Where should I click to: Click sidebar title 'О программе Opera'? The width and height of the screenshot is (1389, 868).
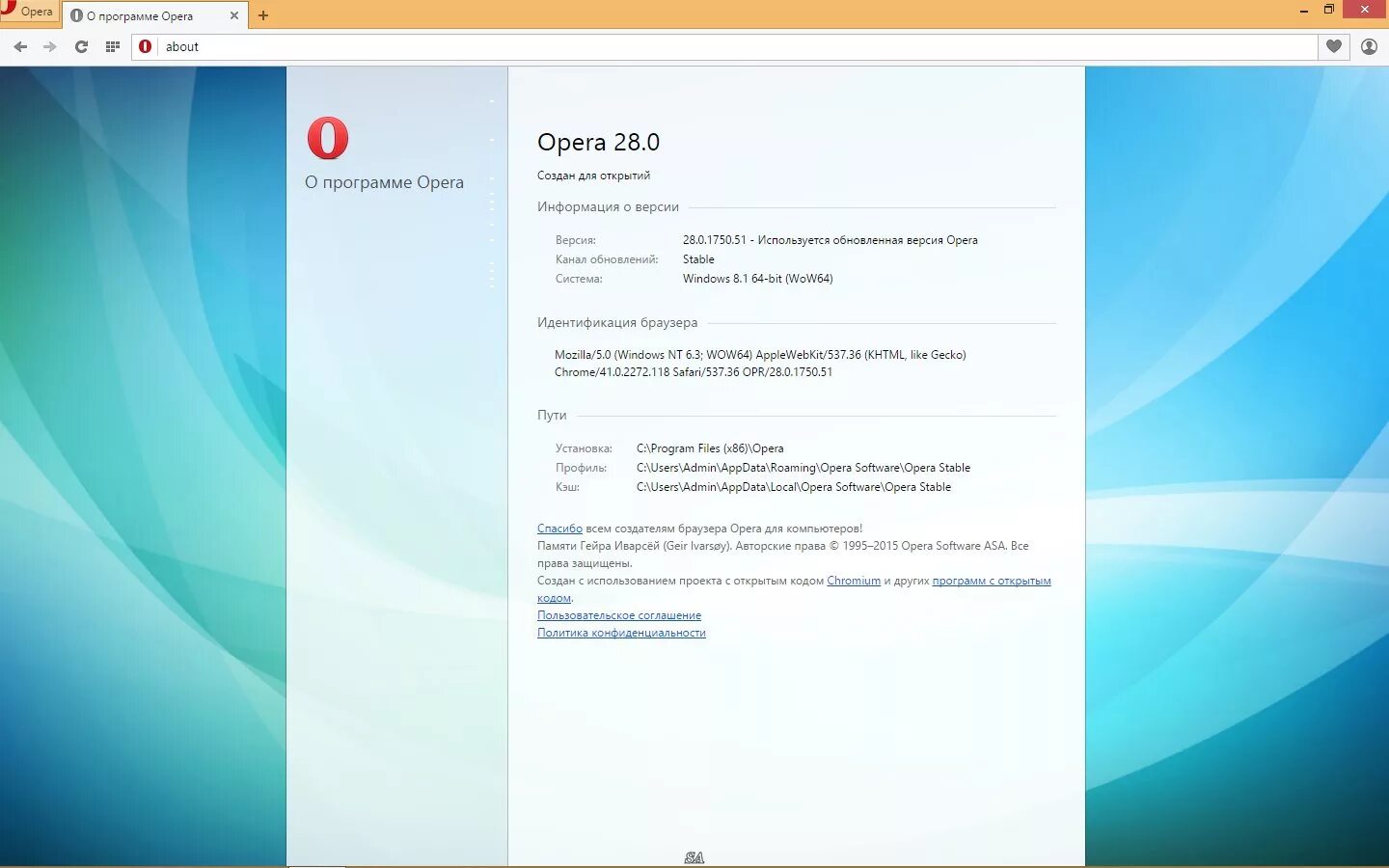pos(384,182)
